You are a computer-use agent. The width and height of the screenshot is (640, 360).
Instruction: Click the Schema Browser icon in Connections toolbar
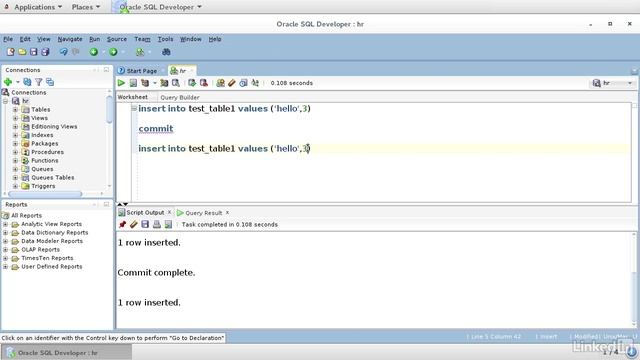50,82
